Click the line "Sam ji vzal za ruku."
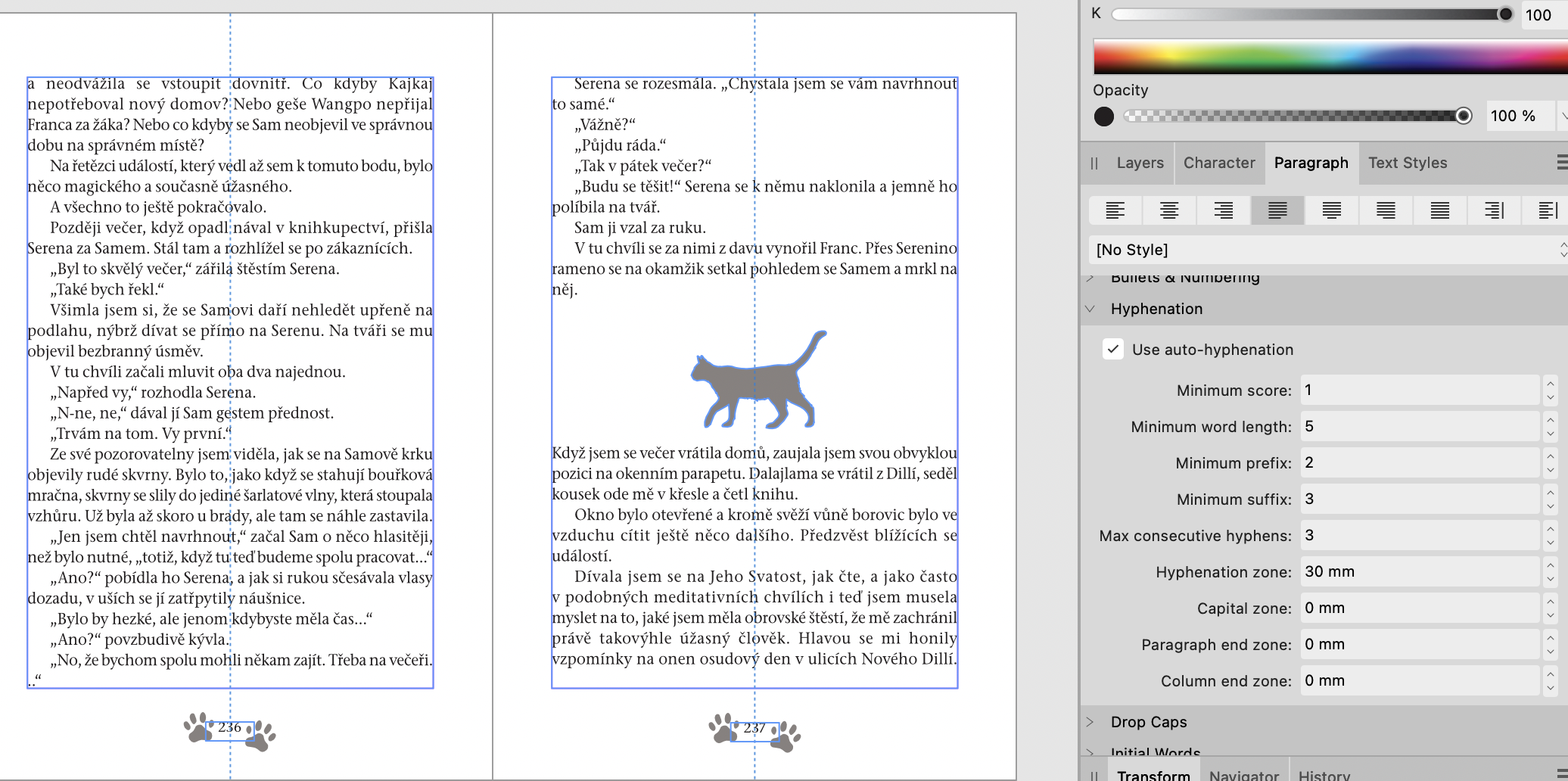1568x781 pixels. pyautogui.click(x=639, y=228)
